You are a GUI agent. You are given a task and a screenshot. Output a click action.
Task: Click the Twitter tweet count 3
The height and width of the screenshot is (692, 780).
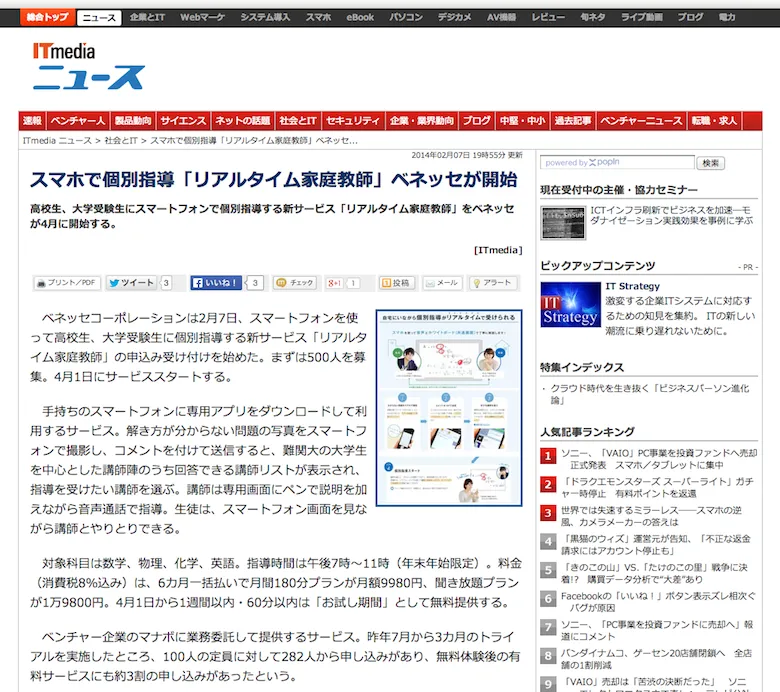coord(166,283)
